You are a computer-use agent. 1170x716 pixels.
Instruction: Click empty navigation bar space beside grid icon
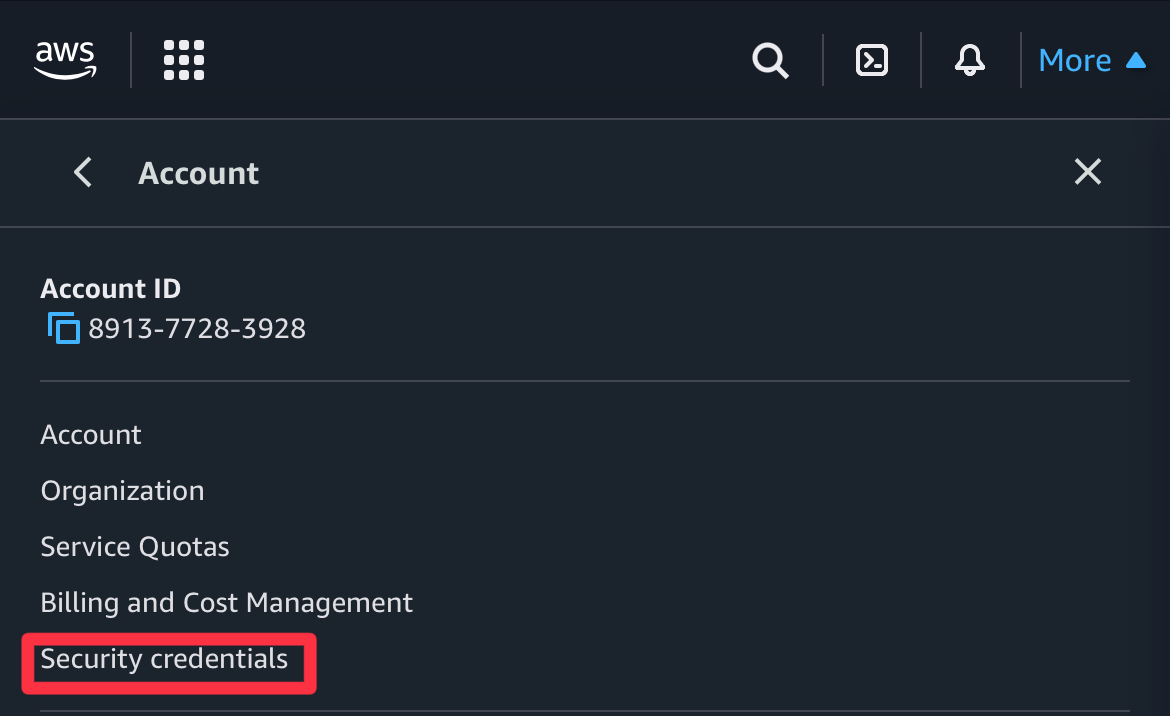click(450, 60)
